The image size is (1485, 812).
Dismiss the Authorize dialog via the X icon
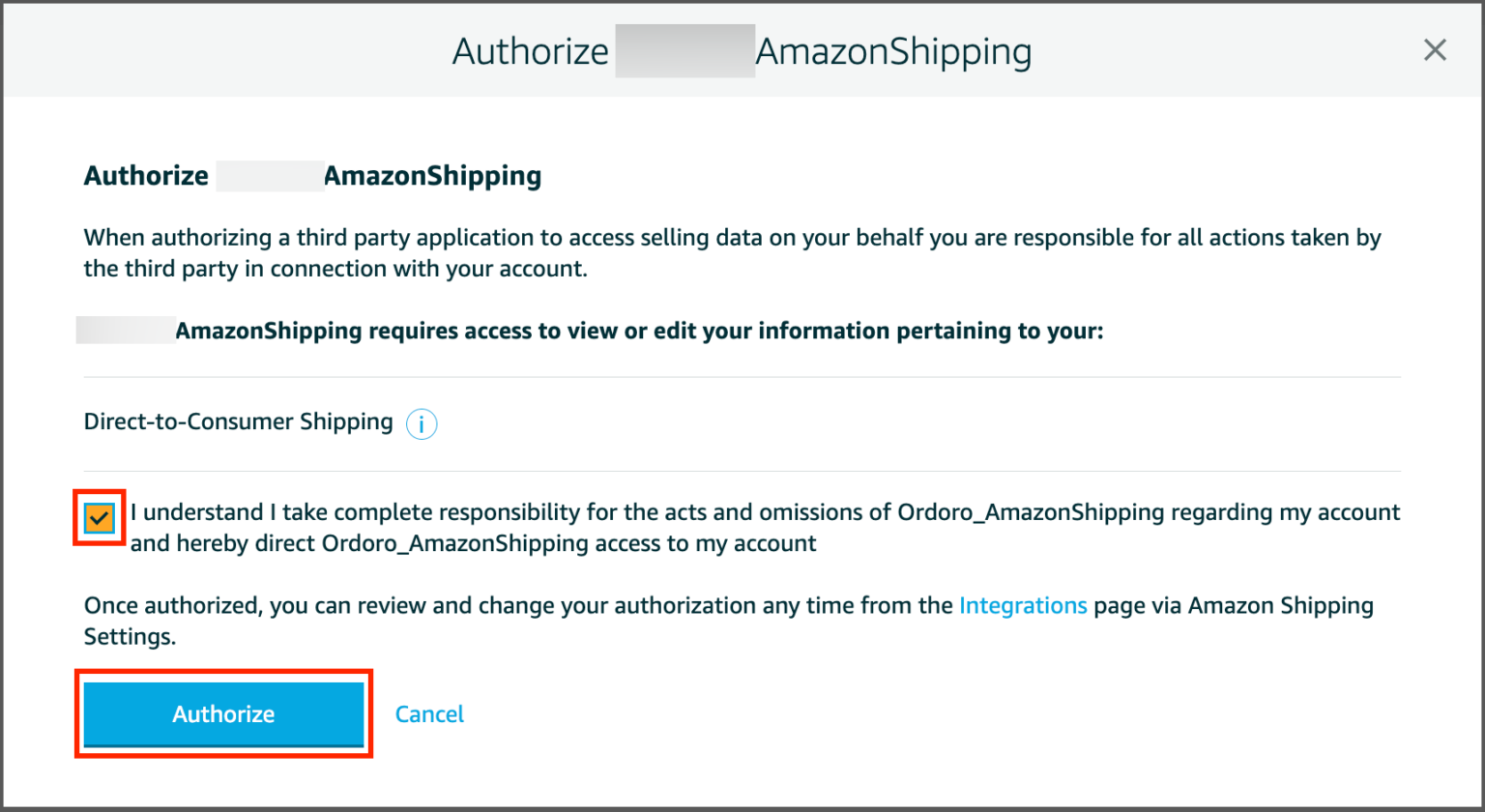1435,50
